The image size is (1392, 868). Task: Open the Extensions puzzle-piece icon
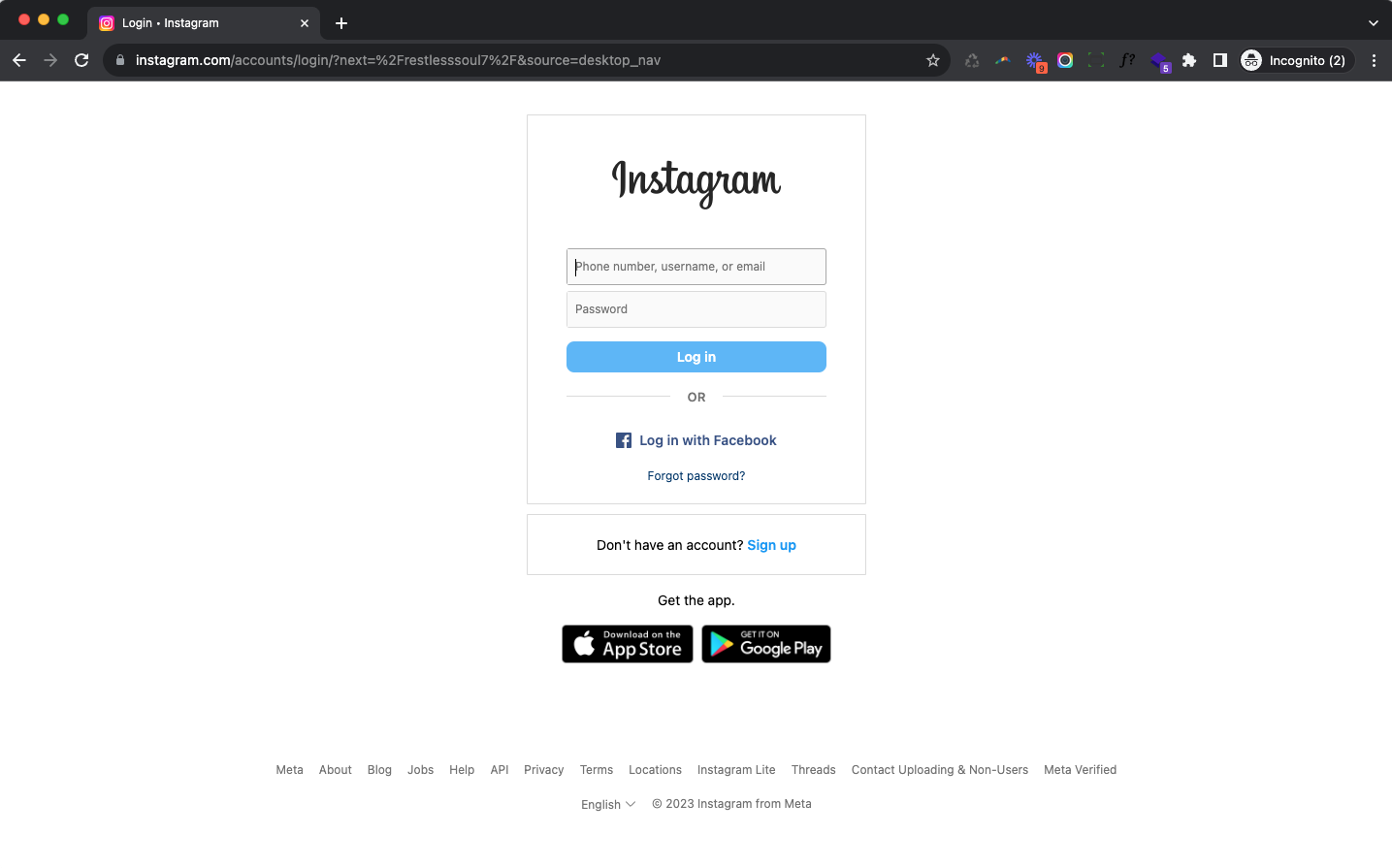point(1189,60)
